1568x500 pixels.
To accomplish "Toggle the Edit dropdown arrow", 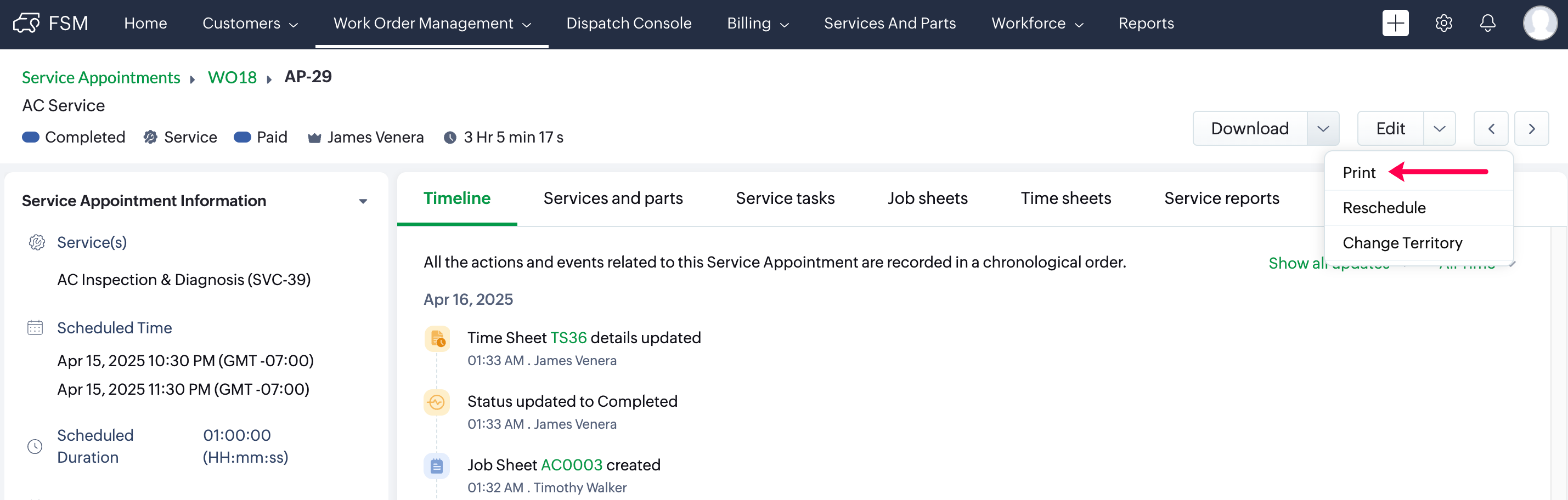I will click(x=1439, y=128).
